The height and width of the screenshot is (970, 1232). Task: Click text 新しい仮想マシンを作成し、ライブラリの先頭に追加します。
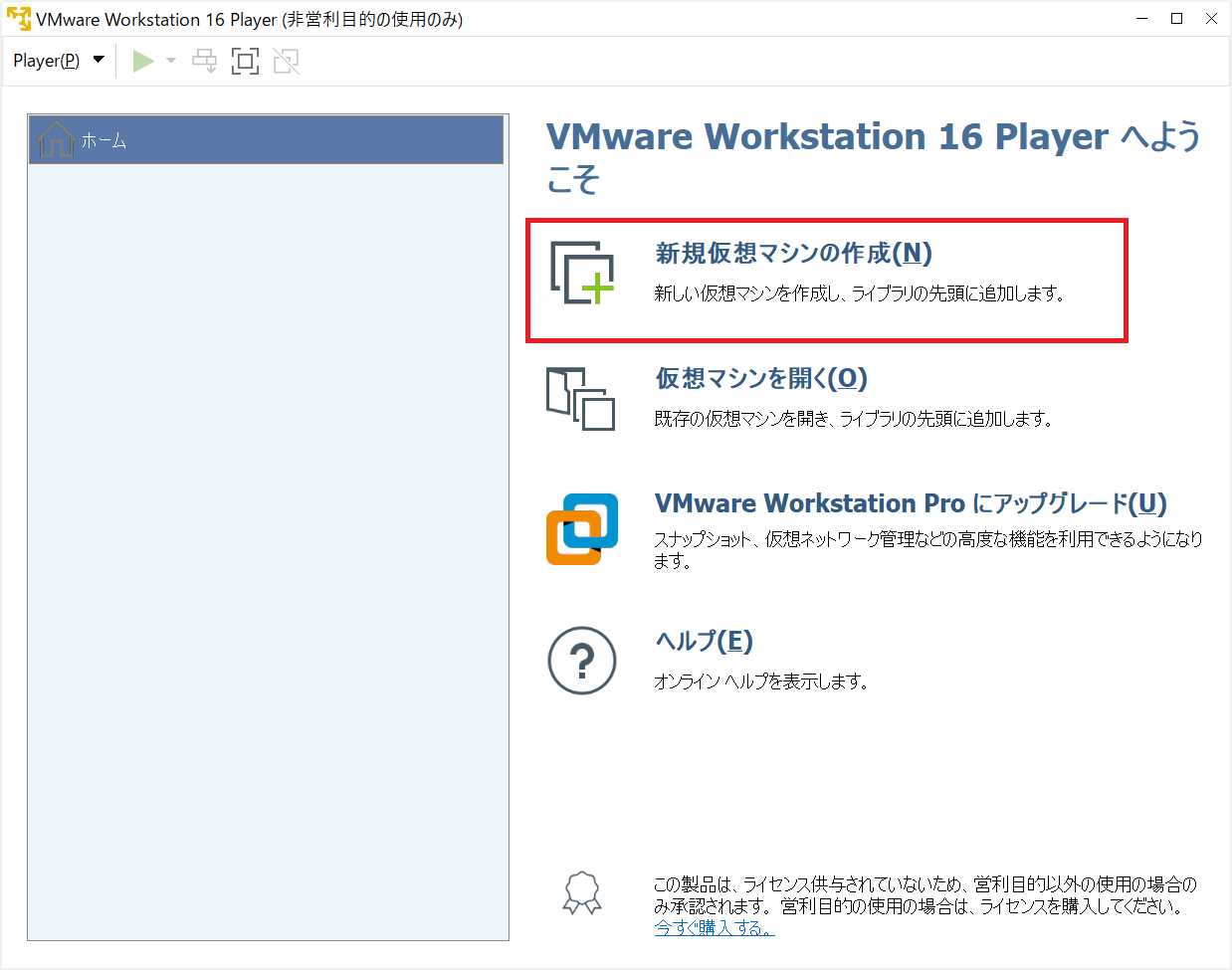[x=860, y=293]
